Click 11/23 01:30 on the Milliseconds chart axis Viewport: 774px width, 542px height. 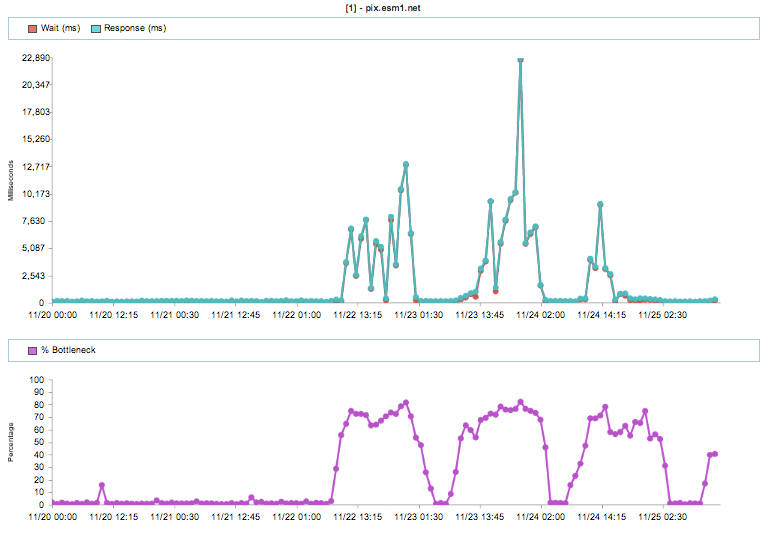pyautogui.click(x=419, y=315)
